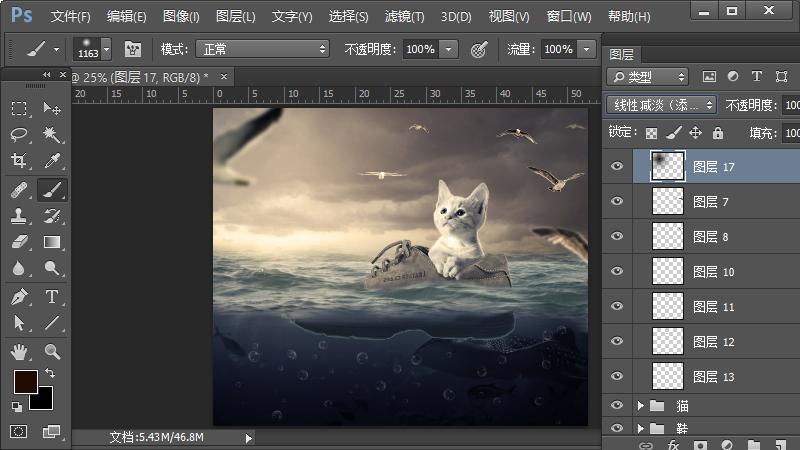800x450 pixels.
Task: Select the Pen tool
Action: [x=19, y=296]
